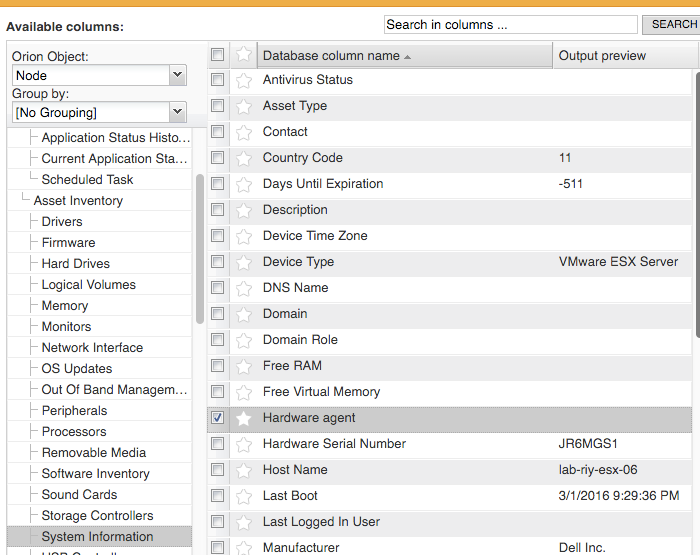
Task: Select Memory in asset tree
Action: (x=65, y=305)
